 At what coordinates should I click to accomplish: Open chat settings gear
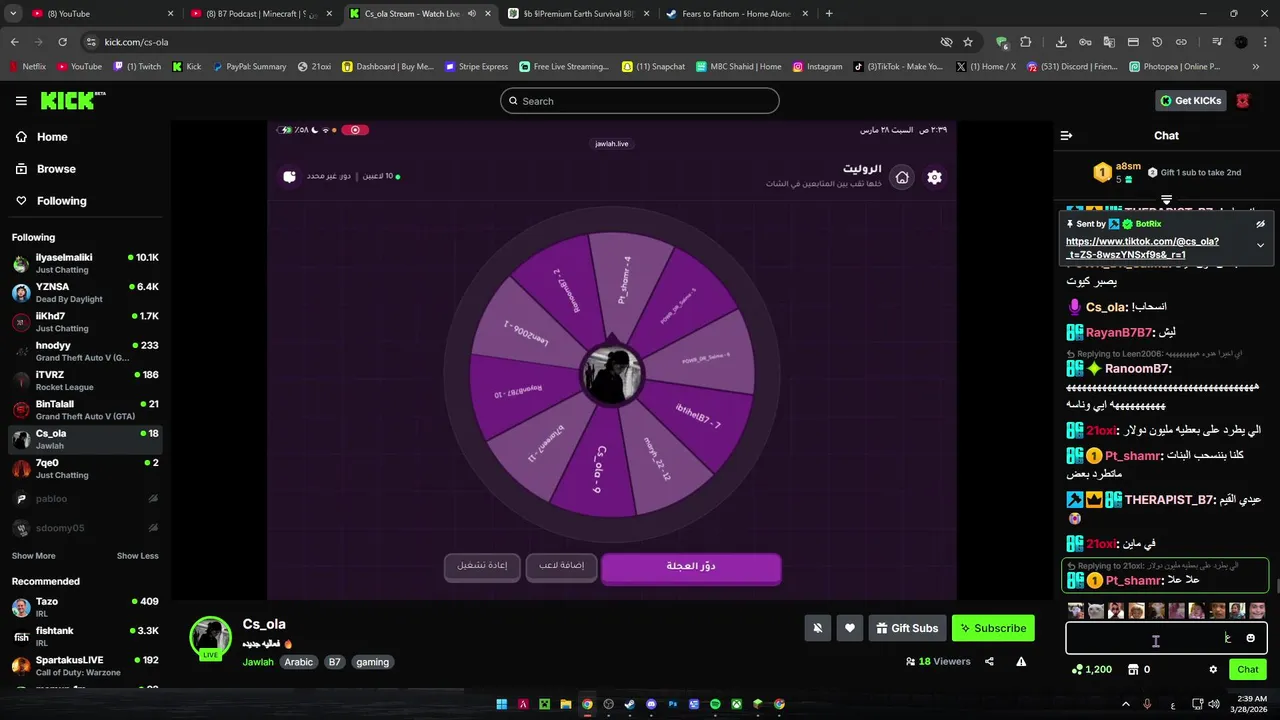pos(1213,669)
